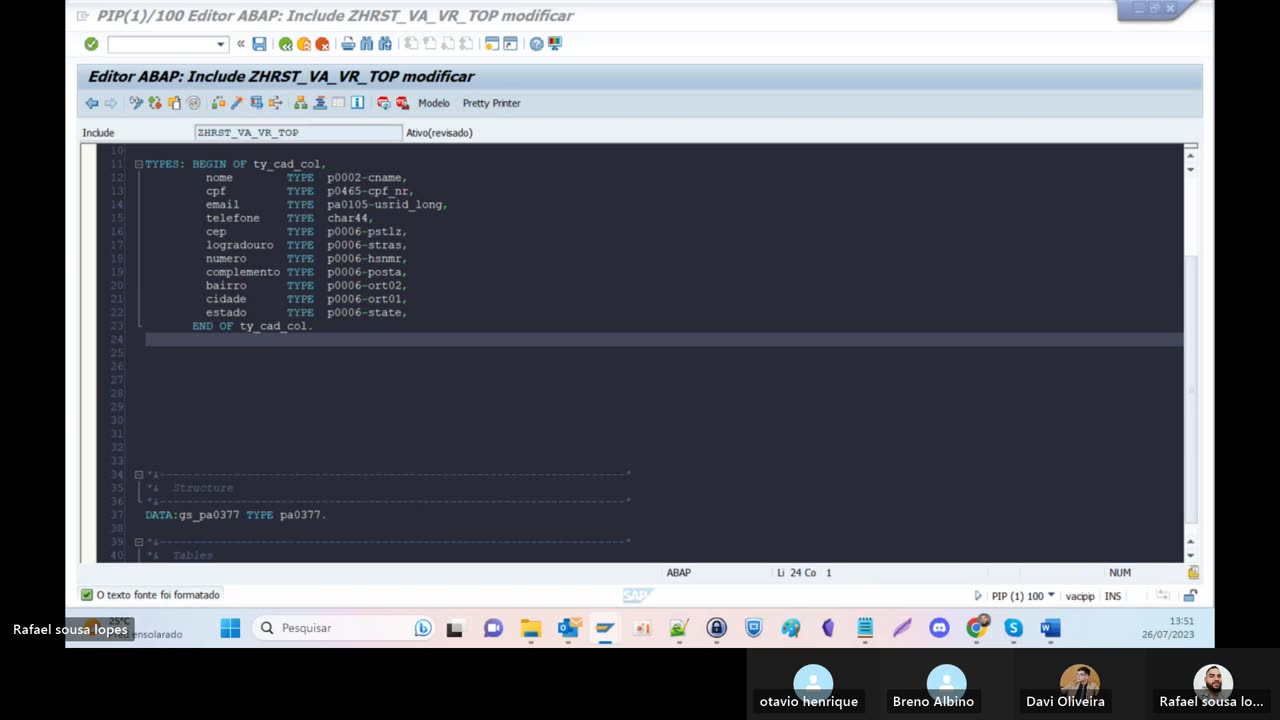Collapse the Structure comment block at line 34

pyautogui.click(x=139, y=475)
